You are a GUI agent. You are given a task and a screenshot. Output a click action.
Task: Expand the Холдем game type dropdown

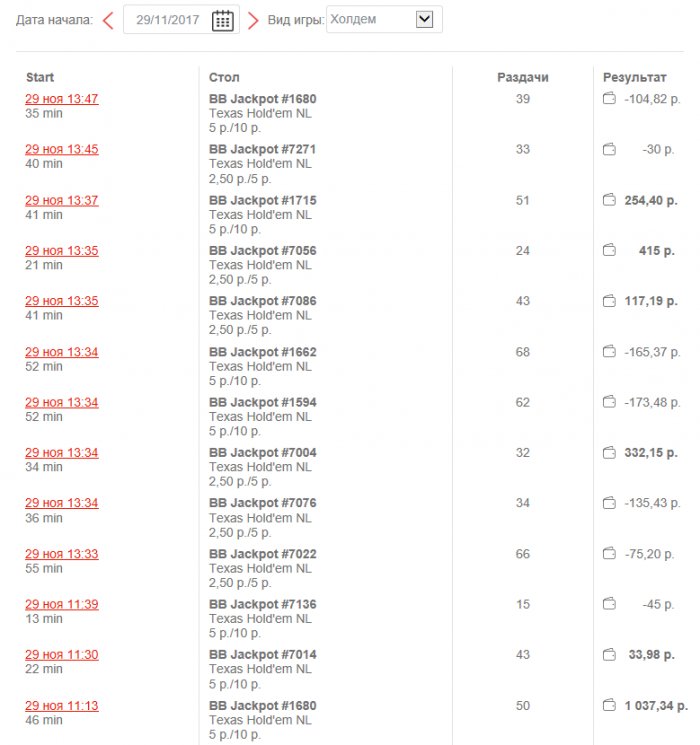[x=424, y=19]
